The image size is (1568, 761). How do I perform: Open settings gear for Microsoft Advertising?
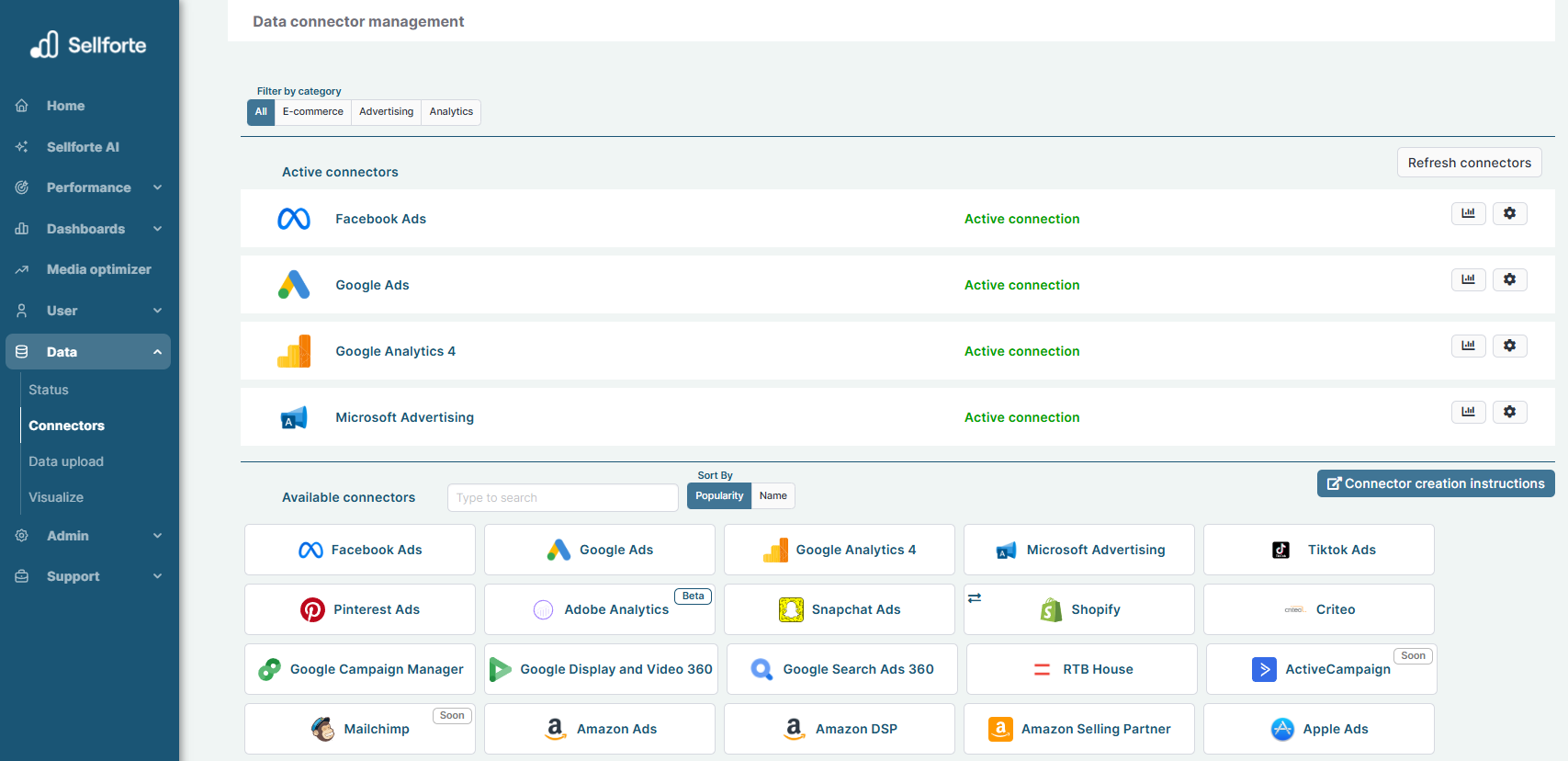[1509, 412]
